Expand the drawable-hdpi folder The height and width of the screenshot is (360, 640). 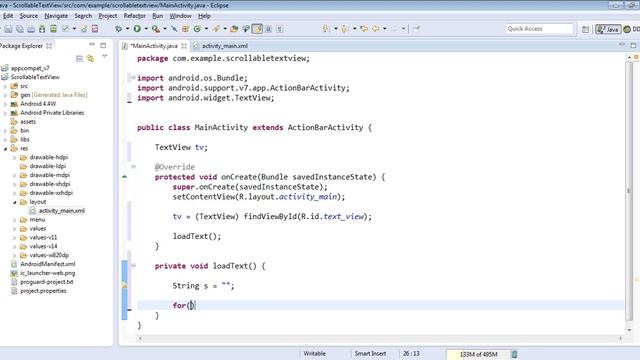[15, 158]
